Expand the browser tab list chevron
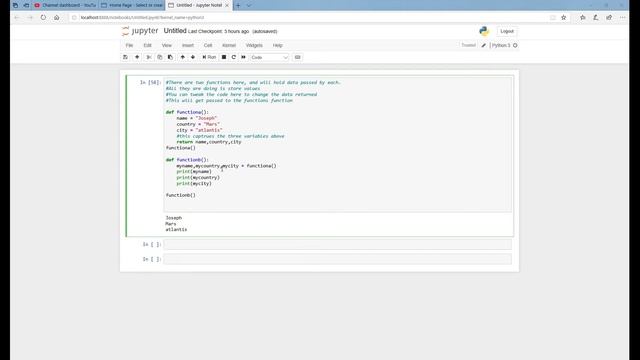 pyautogui.click(x=249, y=5)
